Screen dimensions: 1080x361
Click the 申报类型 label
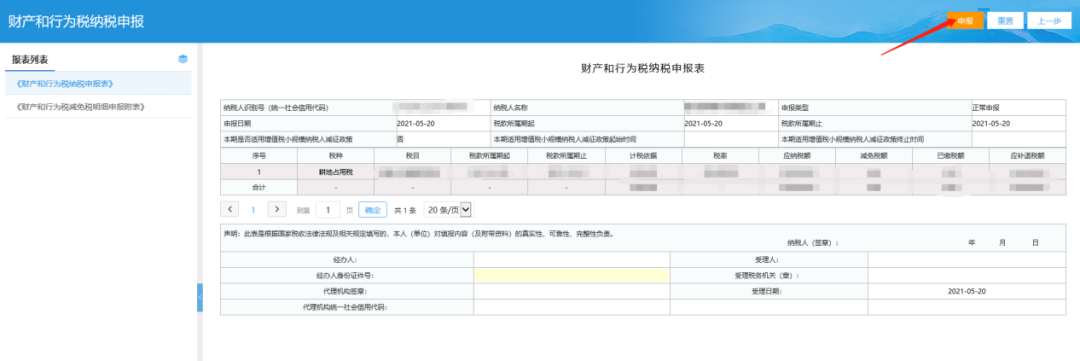(x=794, y=108)
